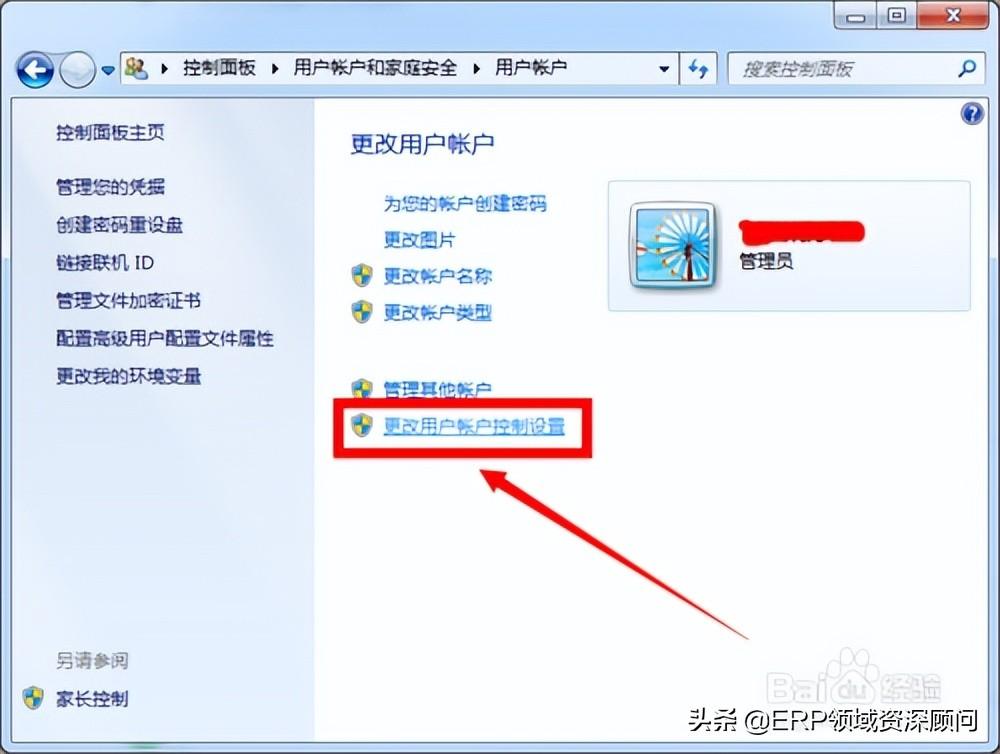Click 为您的帐户创建密码 link
This screenshot has width=1000, height=754.
pyautogui.click(x=465, y=203)
